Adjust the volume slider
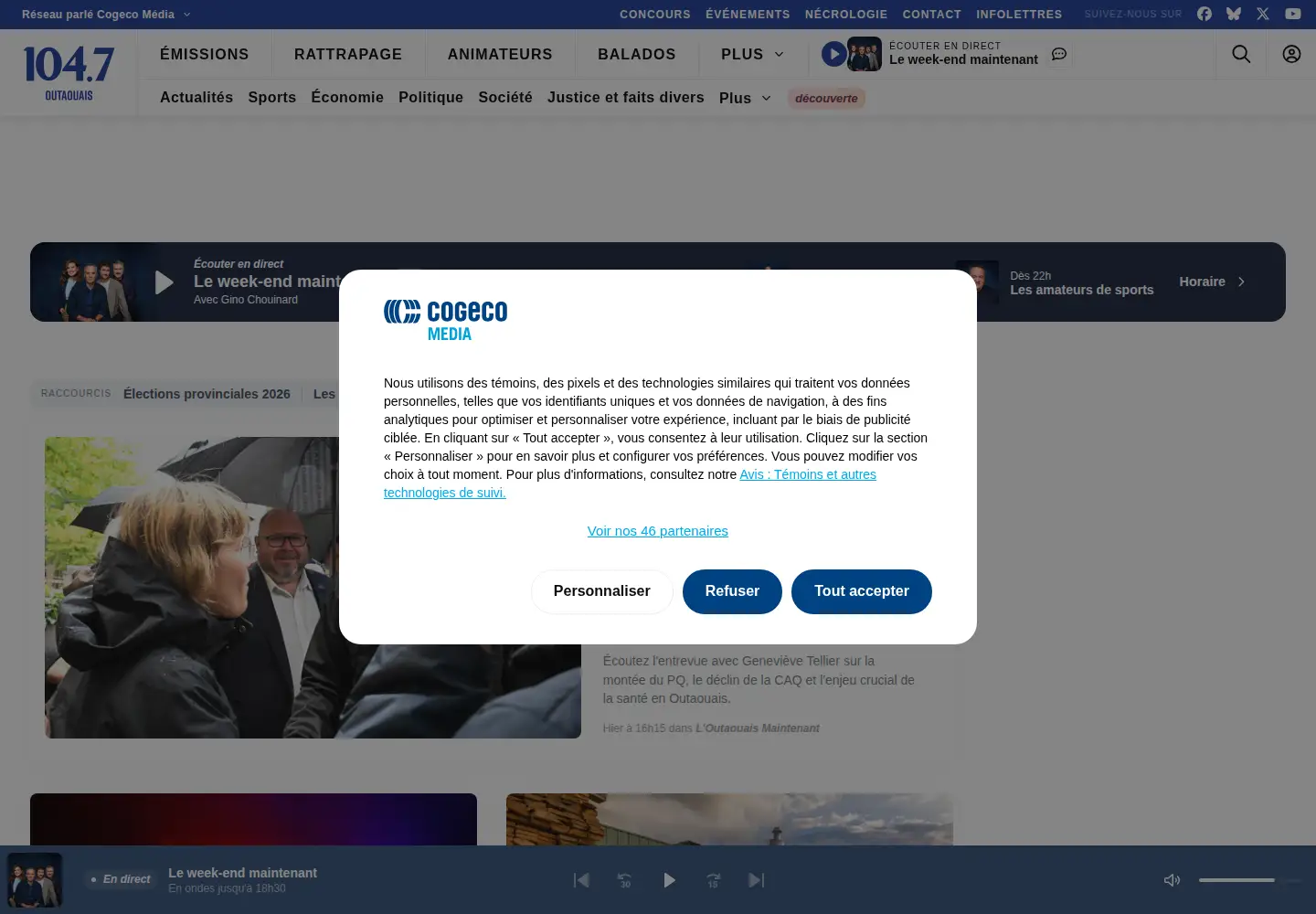The height and width of the screenshot is (914, 1316). 1249,880
